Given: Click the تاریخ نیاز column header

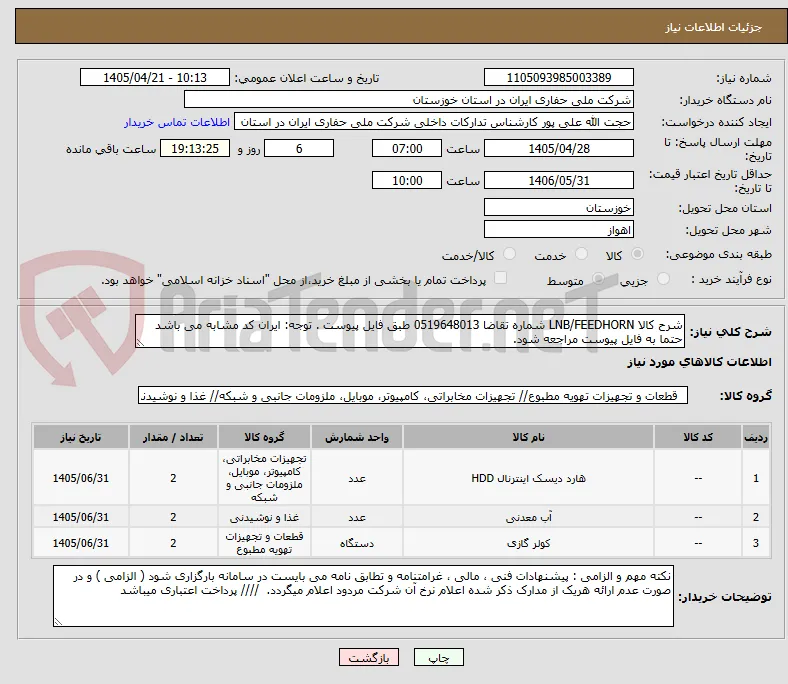Looking at the screenshot, I should [x=81, y=437].
